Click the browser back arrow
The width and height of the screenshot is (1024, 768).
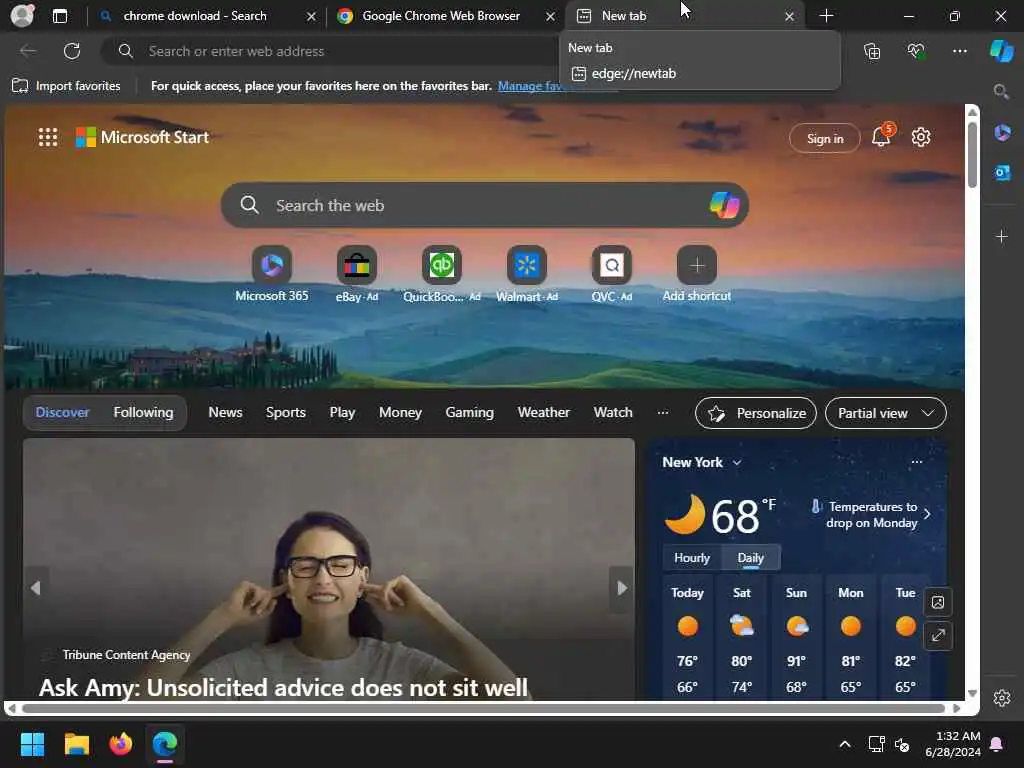[x=28, y=51]
